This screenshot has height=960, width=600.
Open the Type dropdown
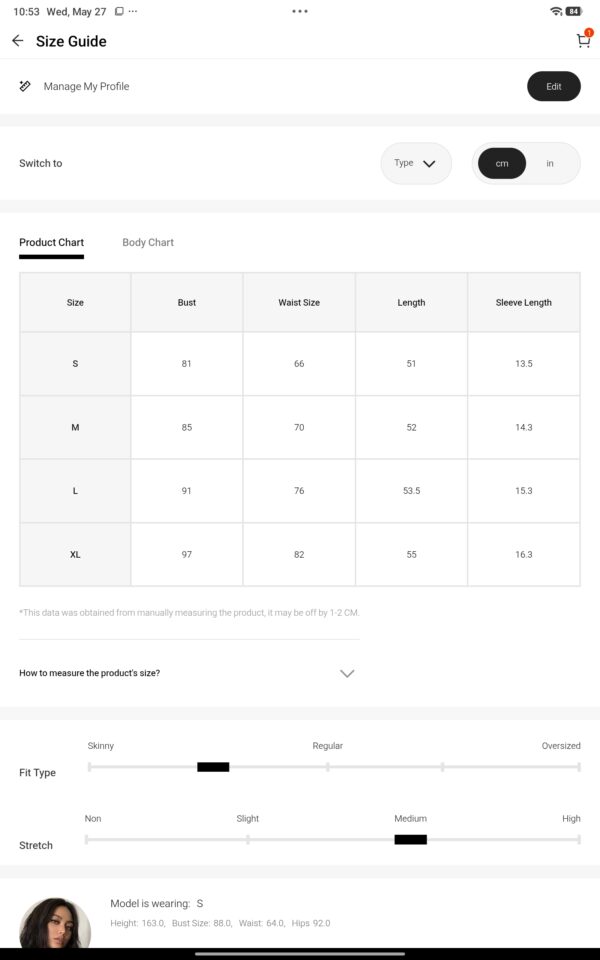(x=416, y=163)
